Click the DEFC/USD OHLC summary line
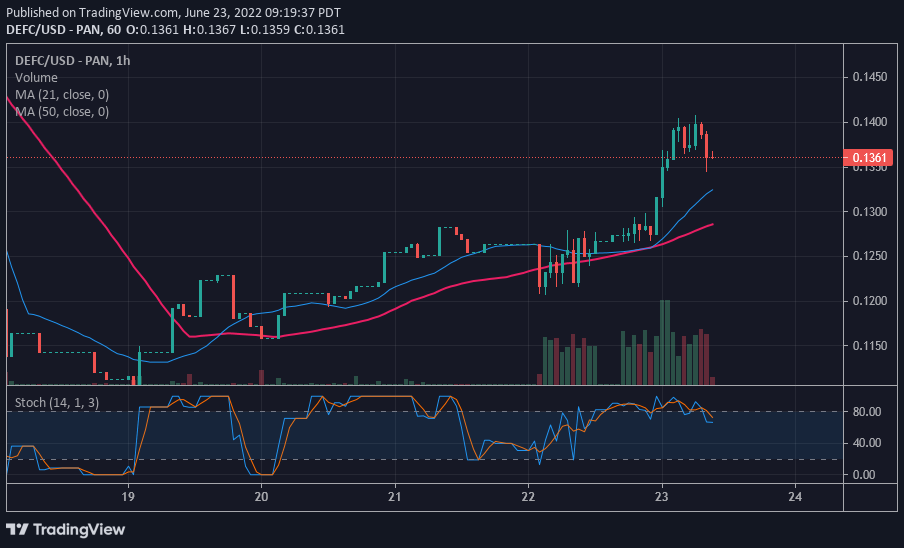904x548 pixels. pyautogui.click(x=176, y=29)
